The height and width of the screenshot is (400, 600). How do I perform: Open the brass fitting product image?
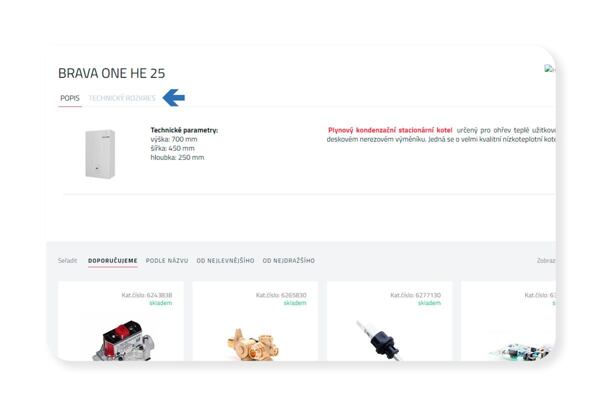pos(253,344)
